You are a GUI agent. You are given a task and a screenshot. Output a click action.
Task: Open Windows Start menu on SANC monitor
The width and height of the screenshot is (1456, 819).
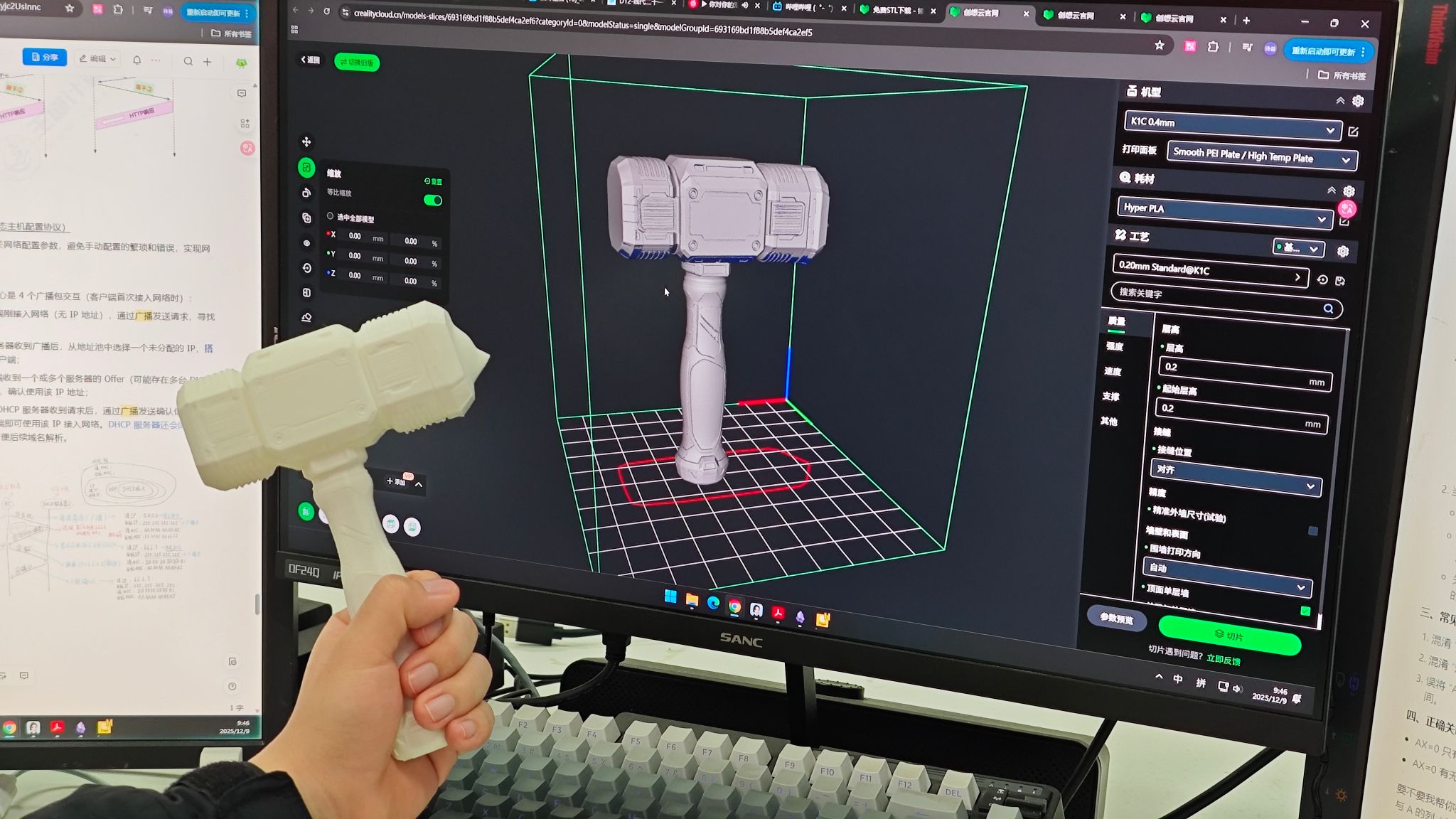[670, 596]
